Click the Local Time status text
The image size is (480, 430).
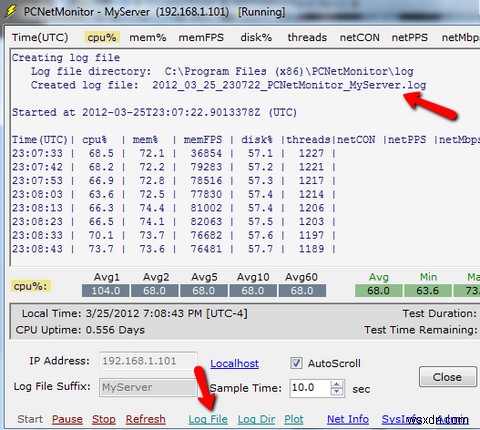(135, 313)
